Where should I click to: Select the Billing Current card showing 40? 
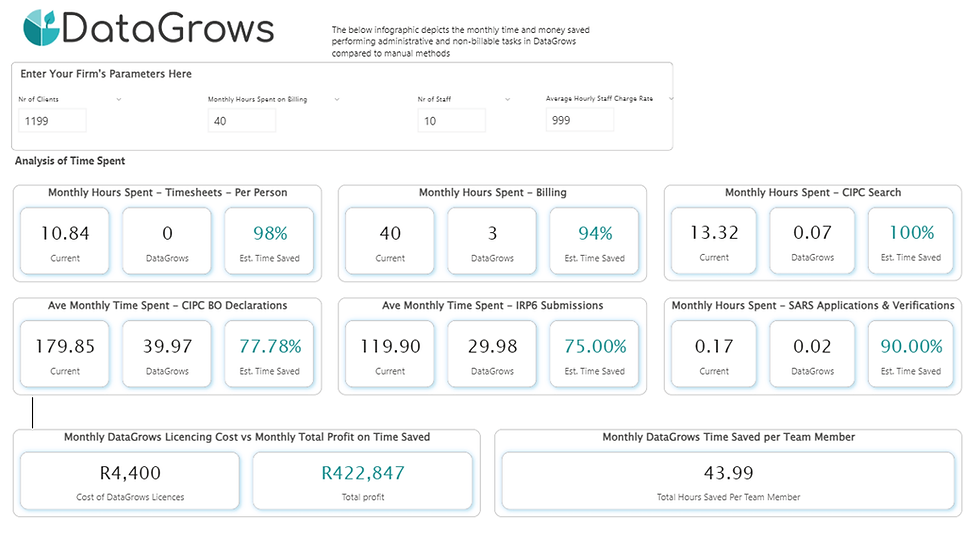coord(390,241)
